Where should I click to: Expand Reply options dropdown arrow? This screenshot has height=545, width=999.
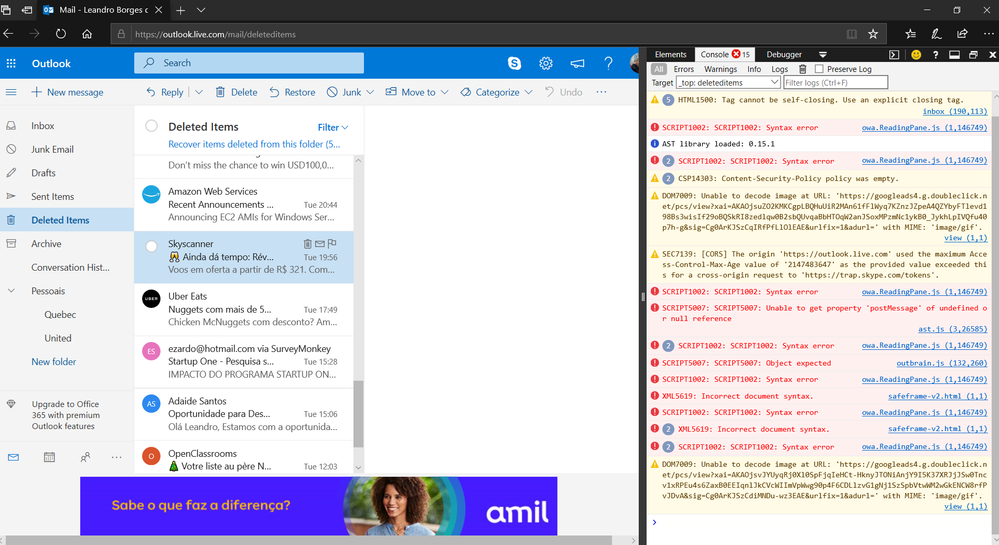(x=199, y=92)
